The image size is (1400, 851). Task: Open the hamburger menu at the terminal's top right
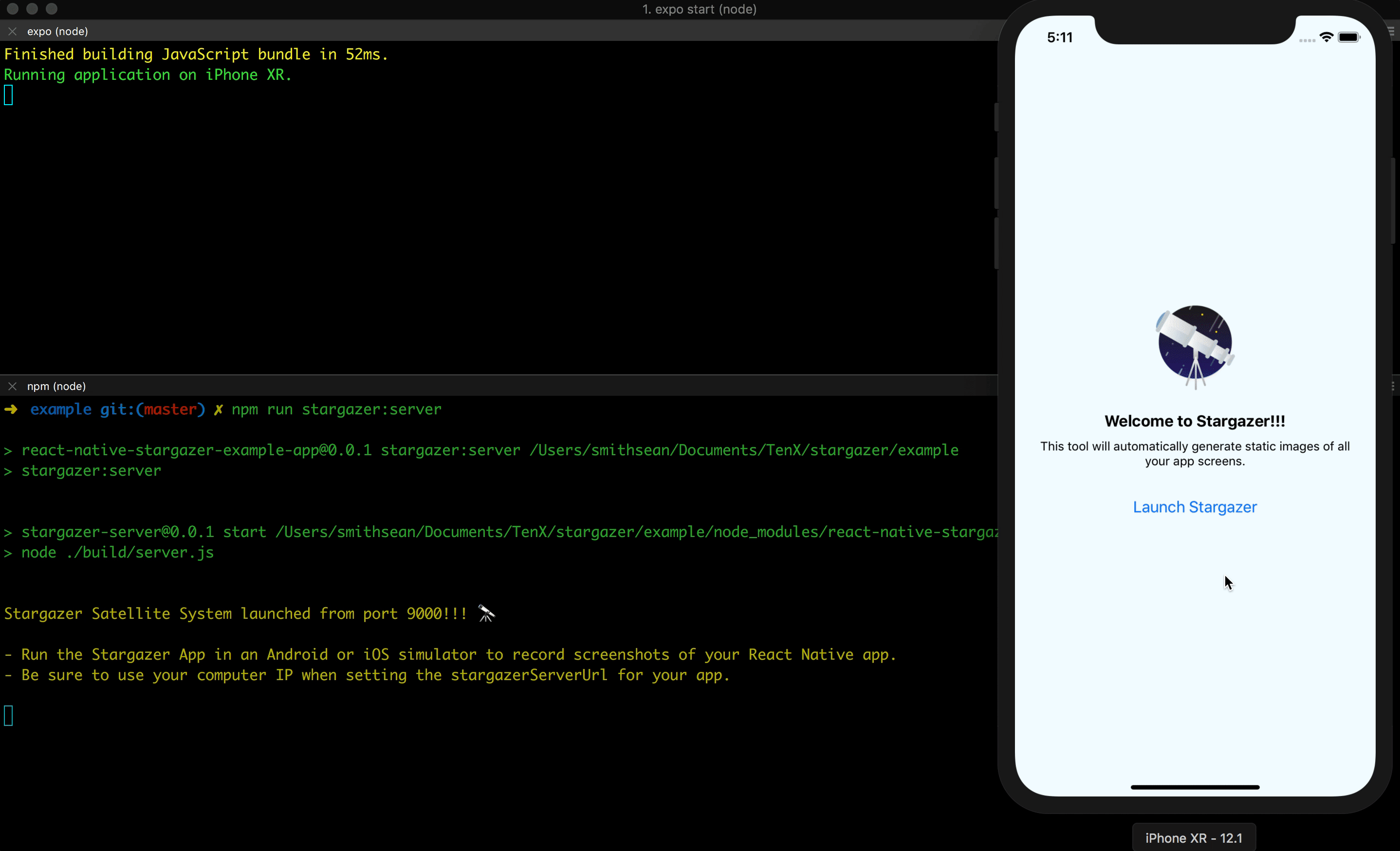pos(1390,31)
